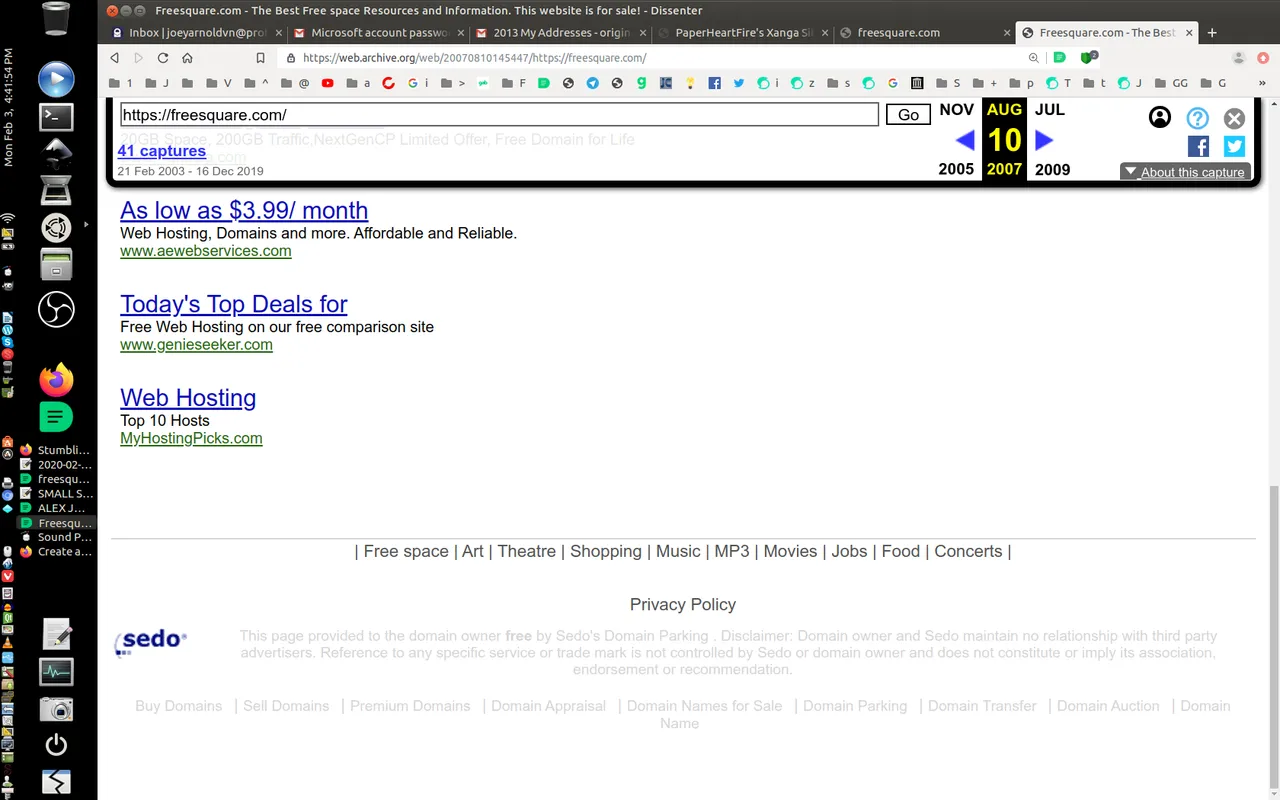Go to the browser home page
The width and height of the screenshot is (1280, 800).
(187, 58)
